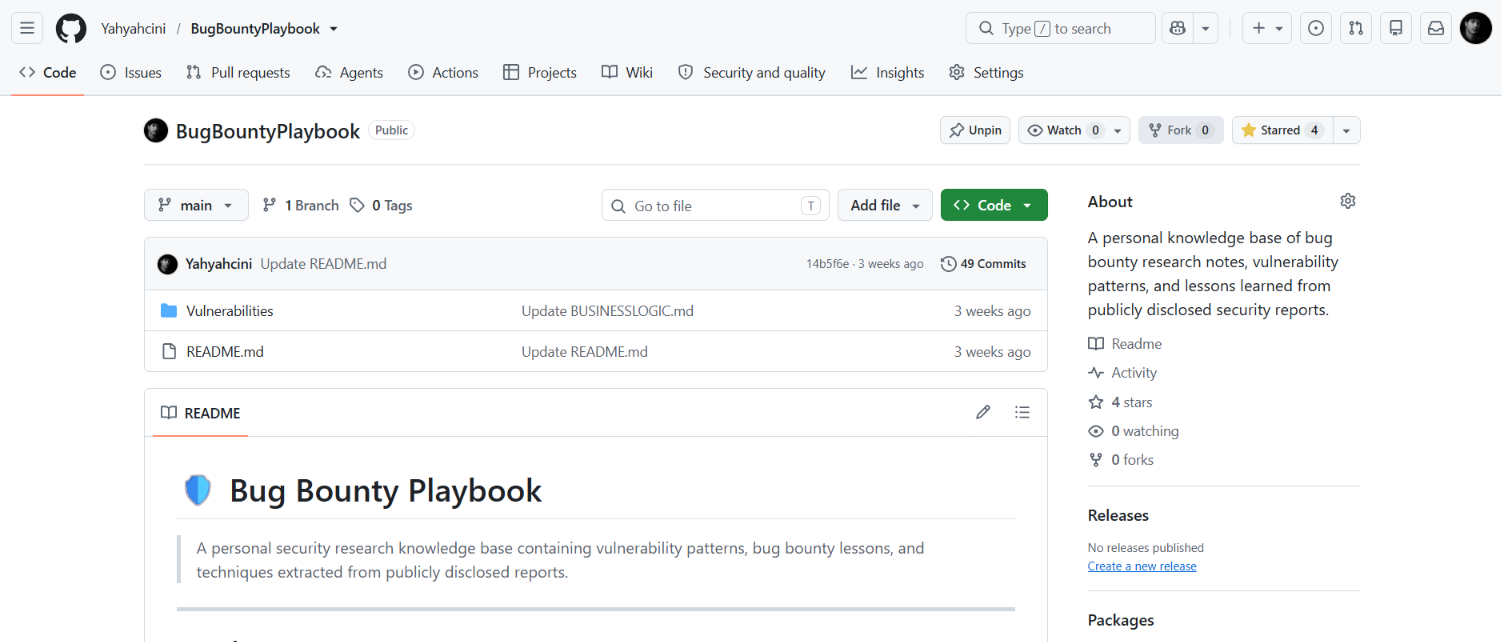
Task: Open the Vulnerabilities folder
Action: (x=230, y=311)
